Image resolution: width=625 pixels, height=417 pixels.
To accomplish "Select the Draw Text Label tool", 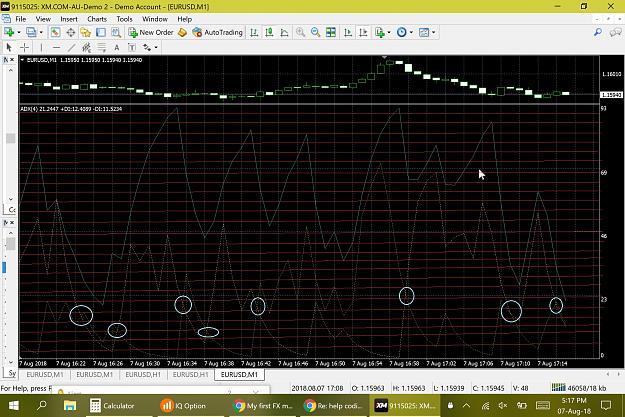I will [x=132, y=47].
